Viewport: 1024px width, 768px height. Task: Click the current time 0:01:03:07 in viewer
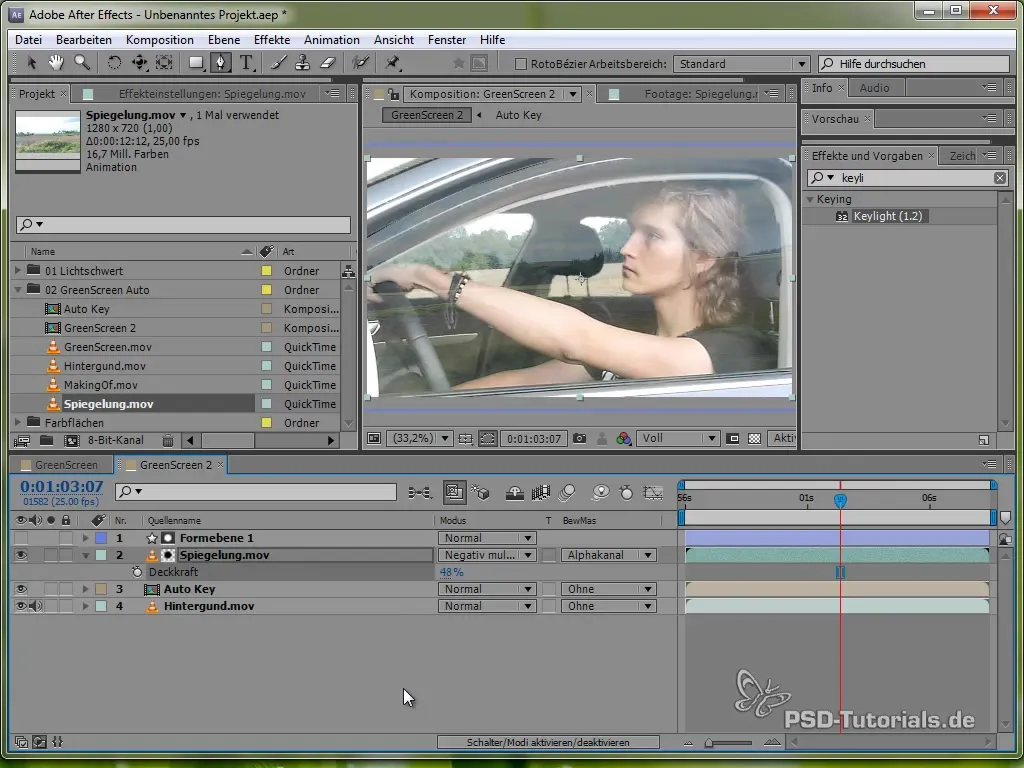click(x=534, y=439)
